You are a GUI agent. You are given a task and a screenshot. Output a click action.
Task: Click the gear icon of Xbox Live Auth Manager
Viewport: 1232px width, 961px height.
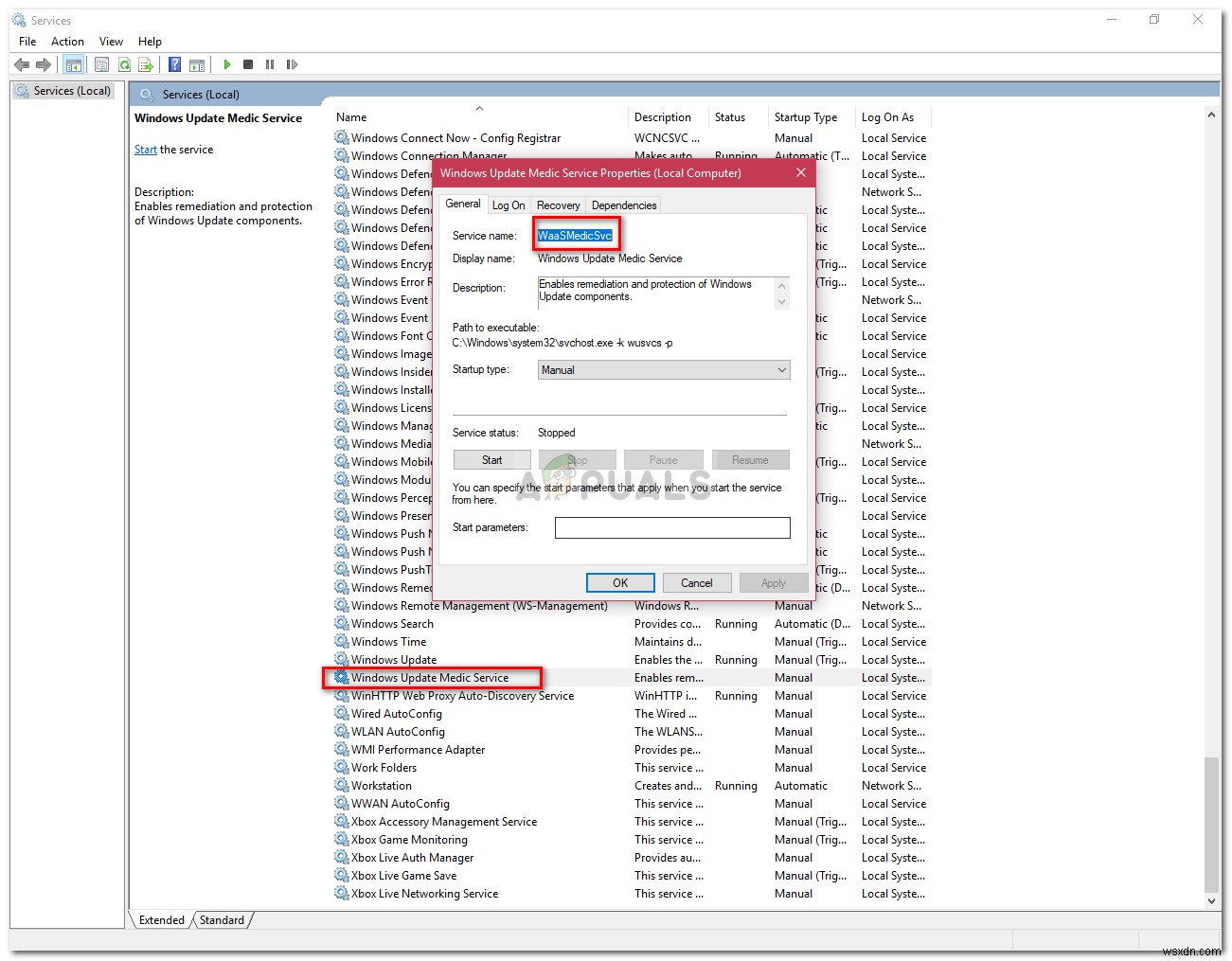click(341, 857)
